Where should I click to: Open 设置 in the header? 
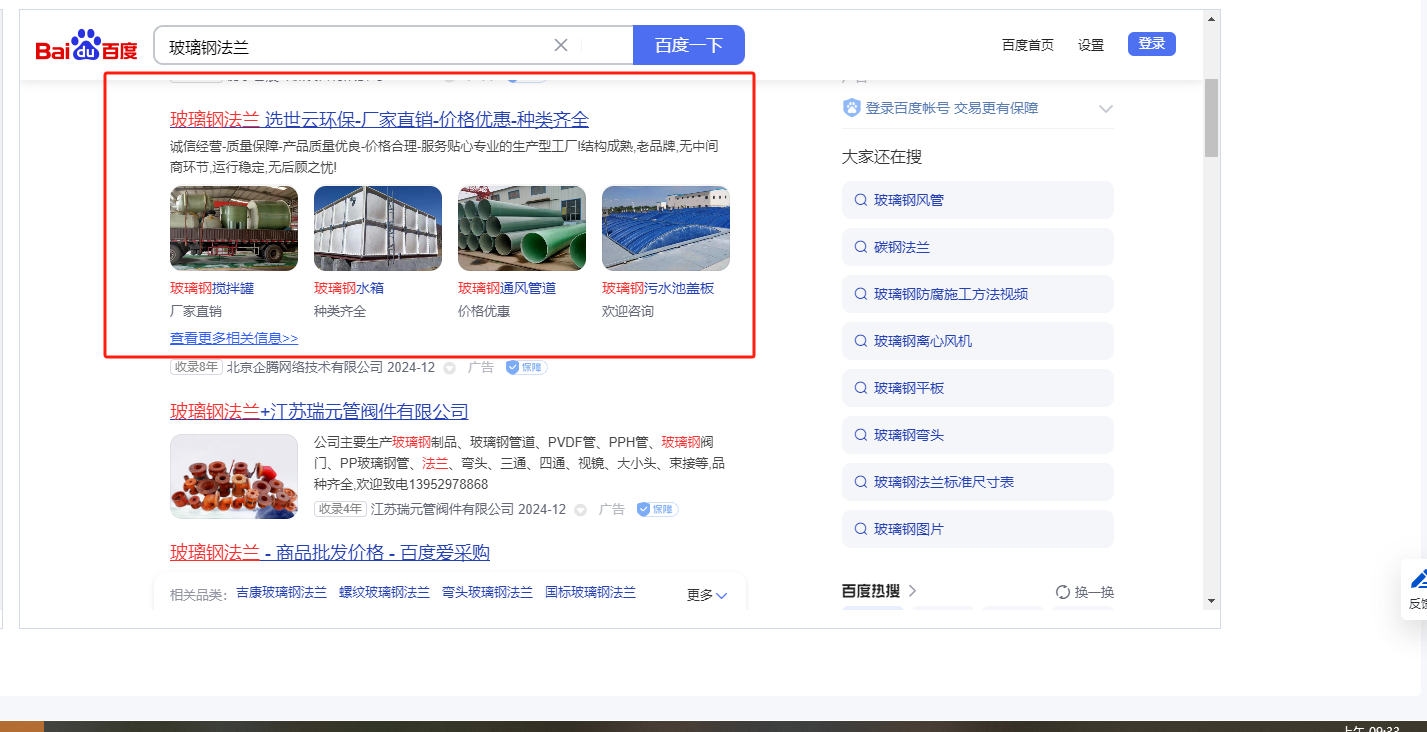tap(1091, 45)
